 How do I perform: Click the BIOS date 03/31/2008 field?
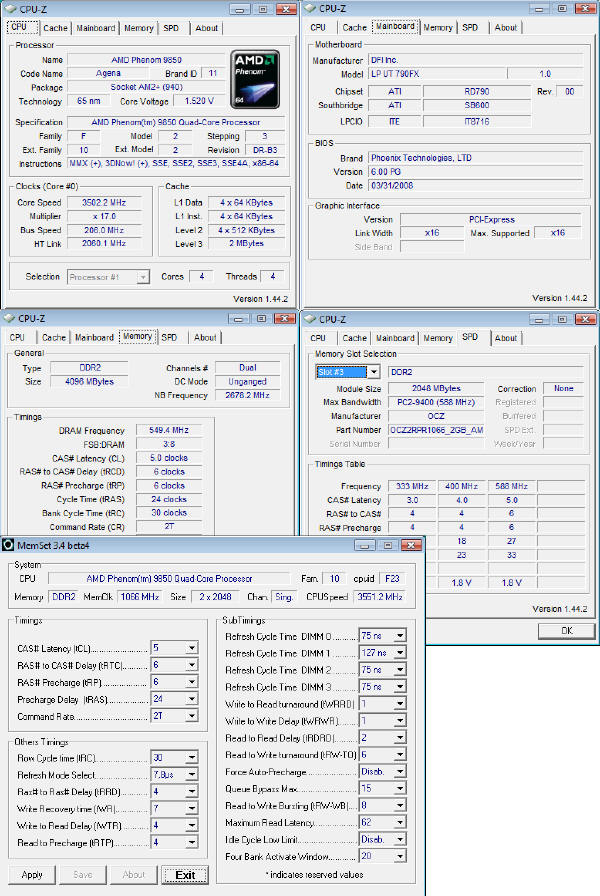point(475,186)
